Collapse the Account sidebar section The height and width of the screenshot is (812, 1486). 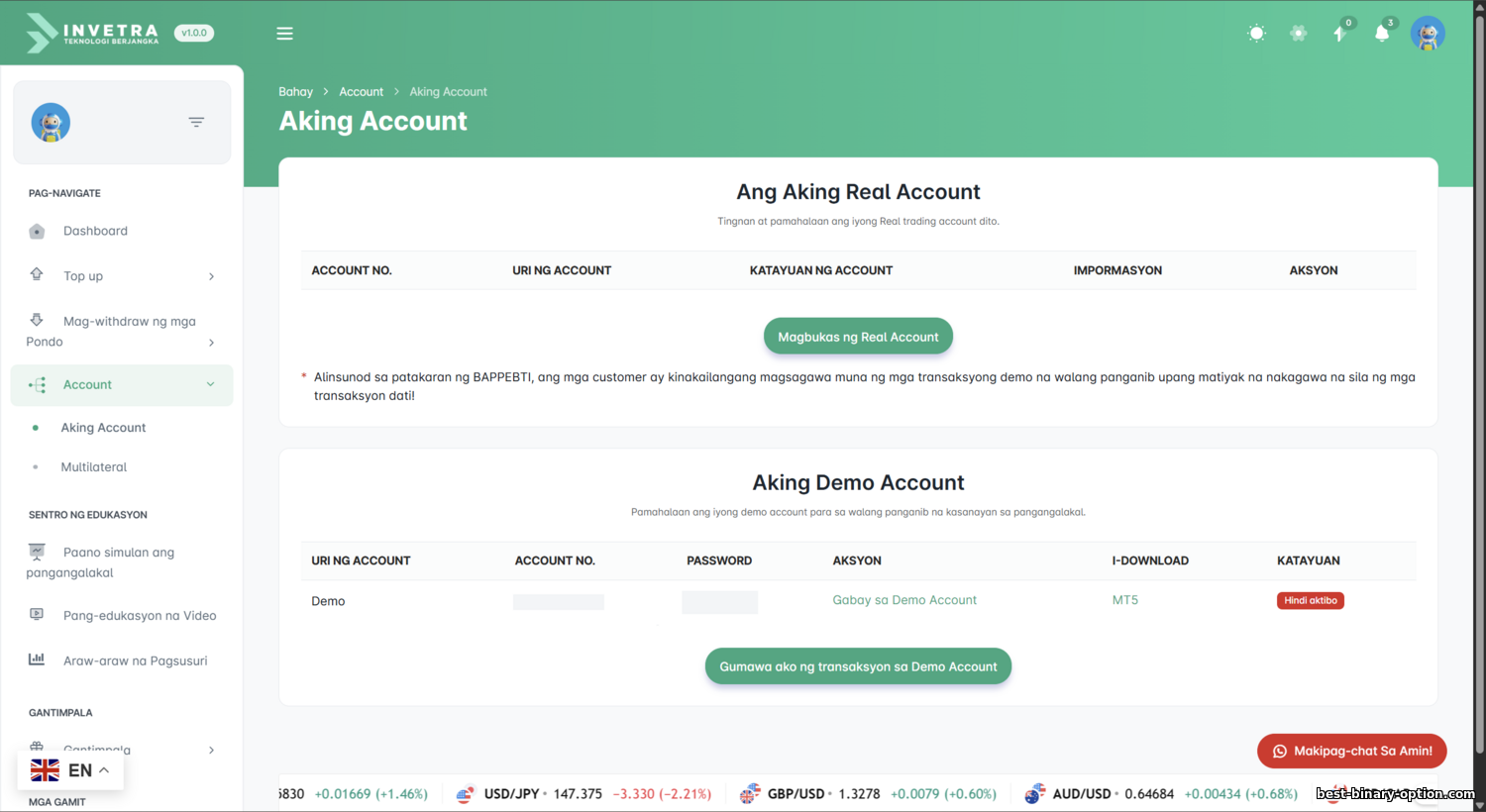pyautogui.click(x=210, y=385)
